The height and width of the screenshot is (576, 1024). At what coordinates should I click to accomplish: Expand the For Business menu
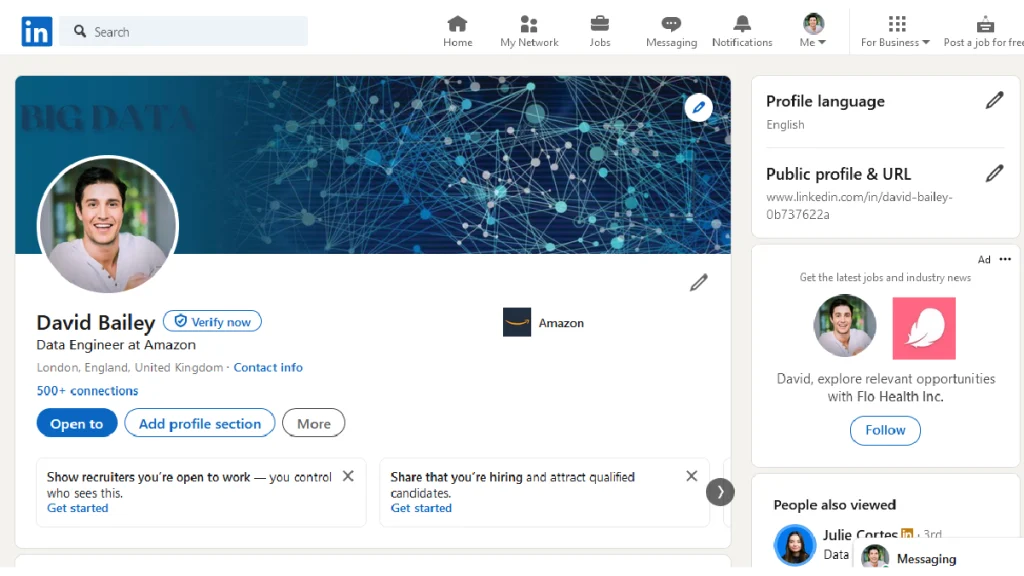point(895,30)
